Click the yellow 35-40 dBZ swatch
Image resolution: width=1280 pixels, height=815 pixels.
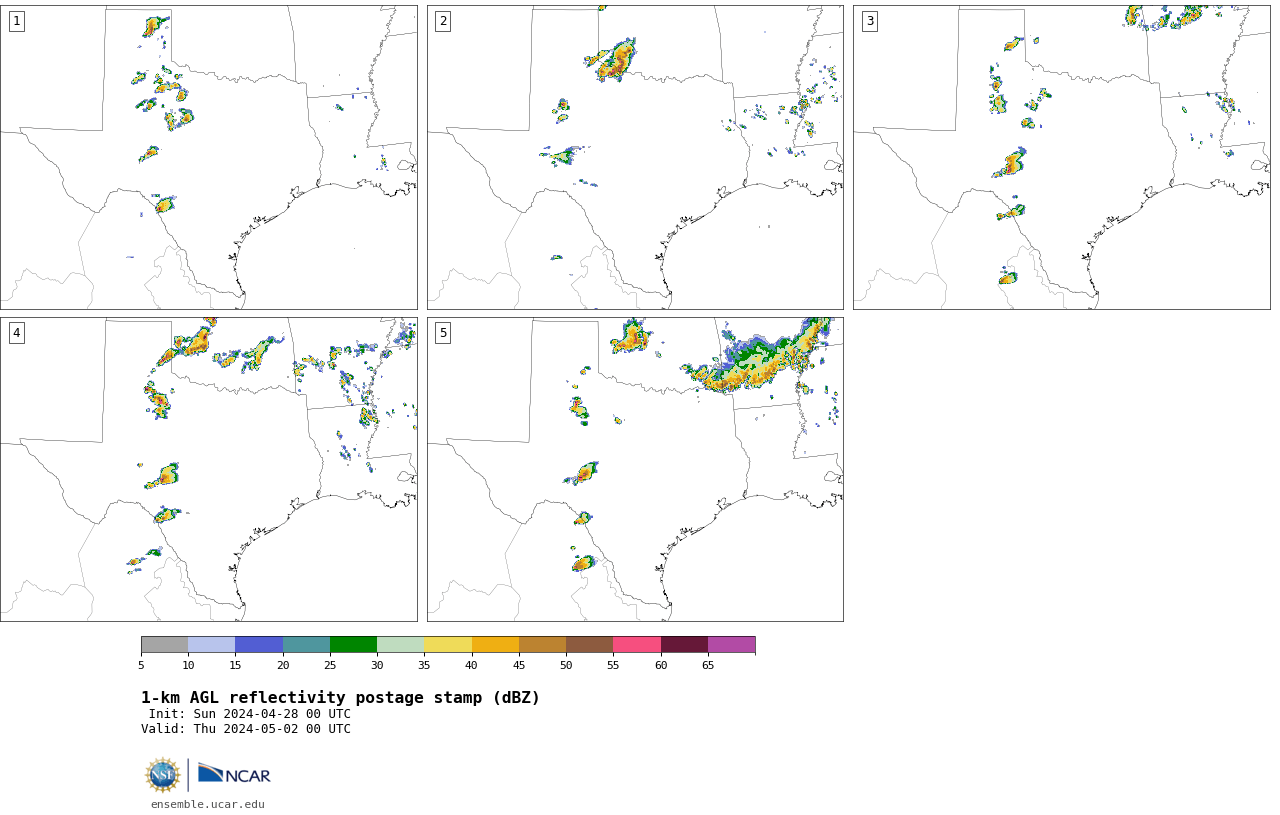(448, 644)
